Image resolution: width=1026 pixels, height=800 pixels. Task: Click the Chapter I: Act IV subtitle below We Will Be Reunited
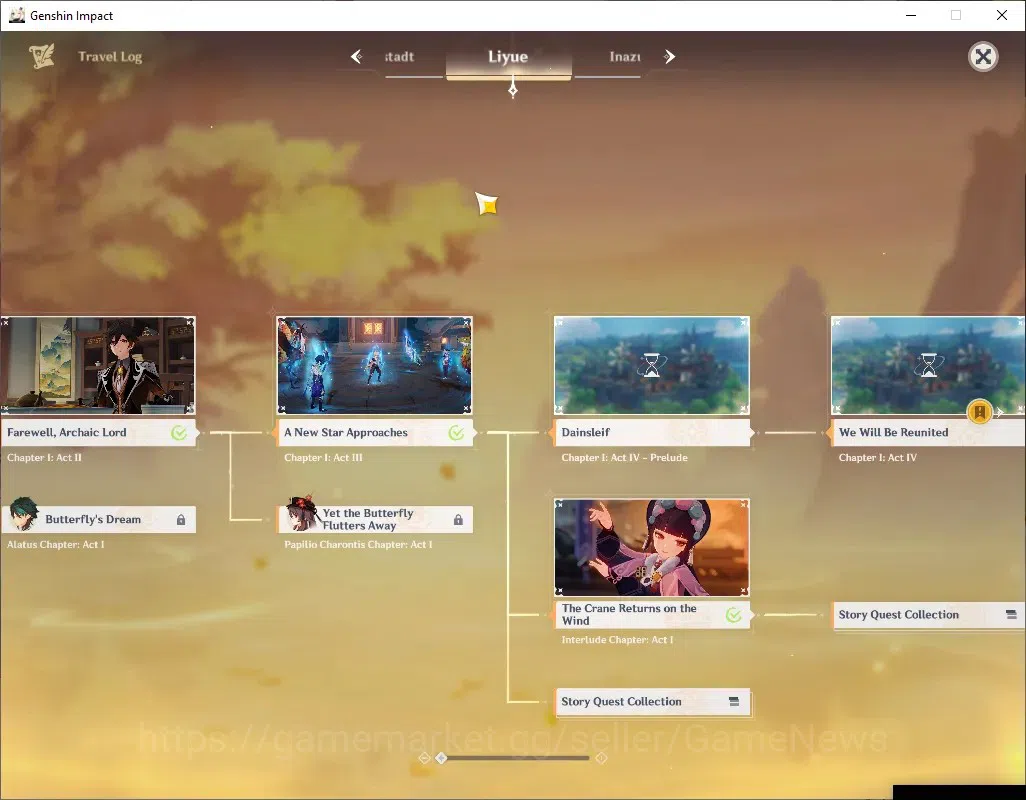click(x=877, y=458)
